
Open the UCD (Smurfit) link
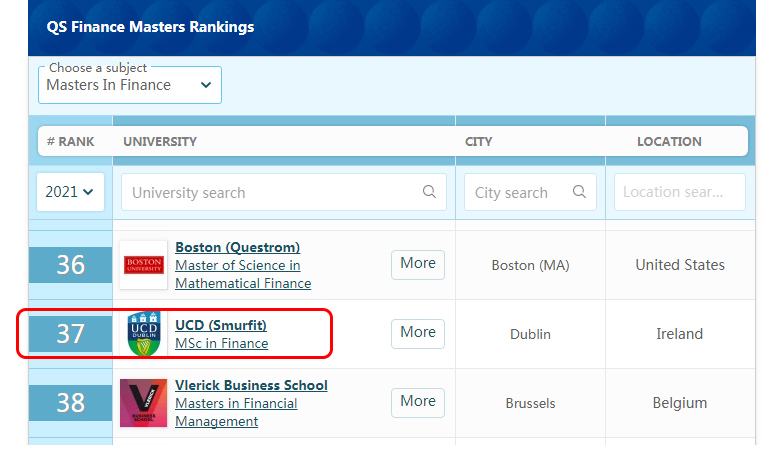pos(221,325)
